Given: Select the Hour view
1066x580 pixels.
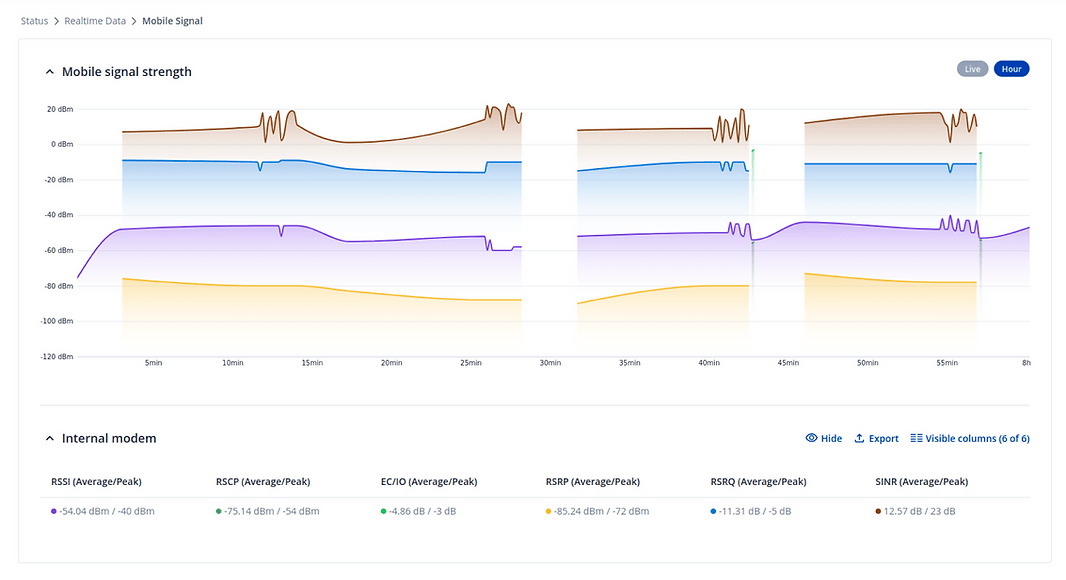Looking at the screenshot, I should (1011, 68).
